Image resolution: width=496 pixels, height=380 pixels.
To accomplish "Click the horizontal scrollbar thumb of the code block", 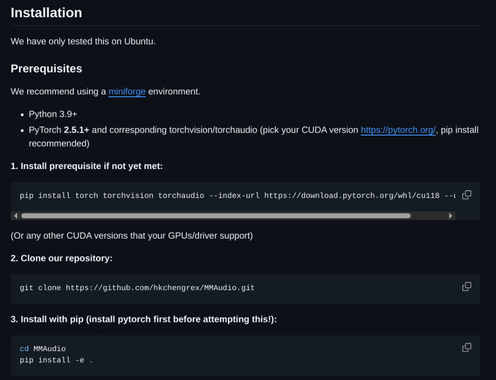I will tap(216, 216).
